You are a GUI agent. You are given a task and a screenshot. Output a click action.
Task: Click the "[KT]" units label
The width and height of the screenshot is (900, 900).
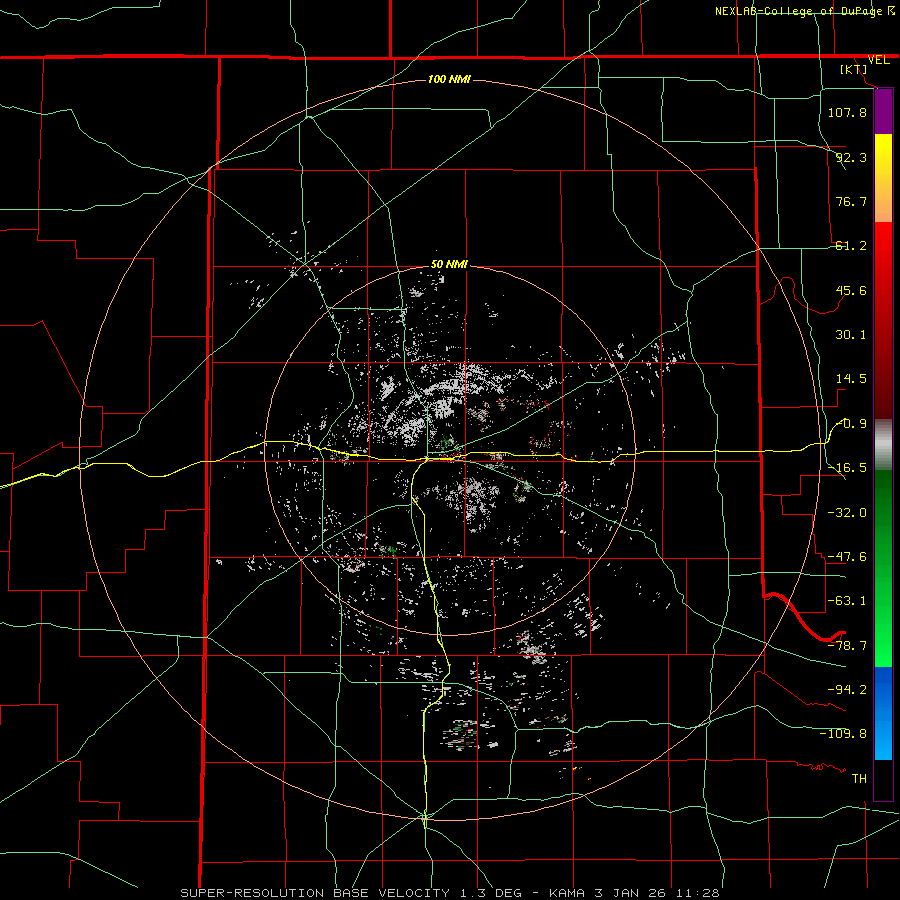tap(854, 69)
